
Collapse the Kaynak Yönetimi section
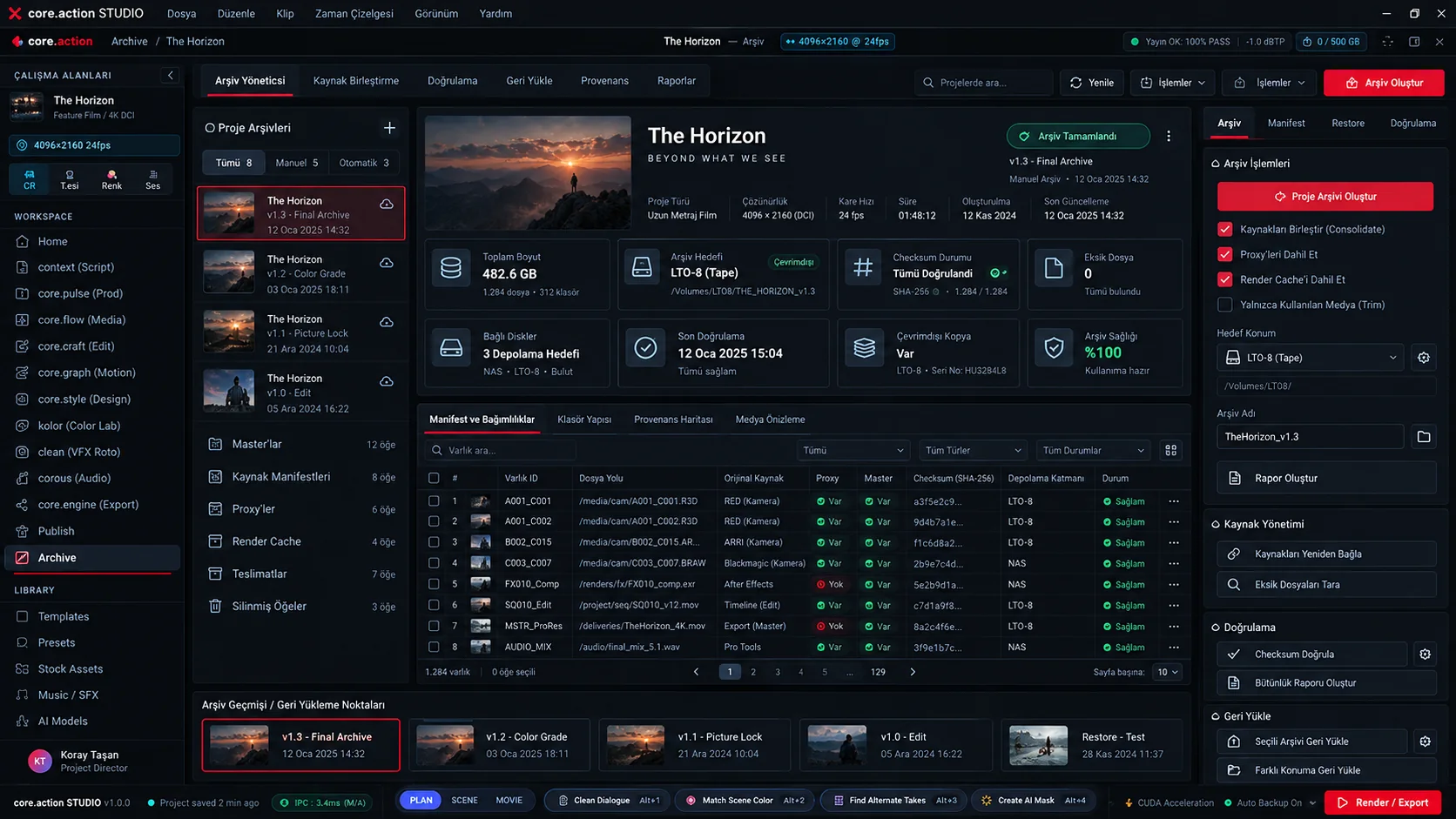pos(1215,525)
